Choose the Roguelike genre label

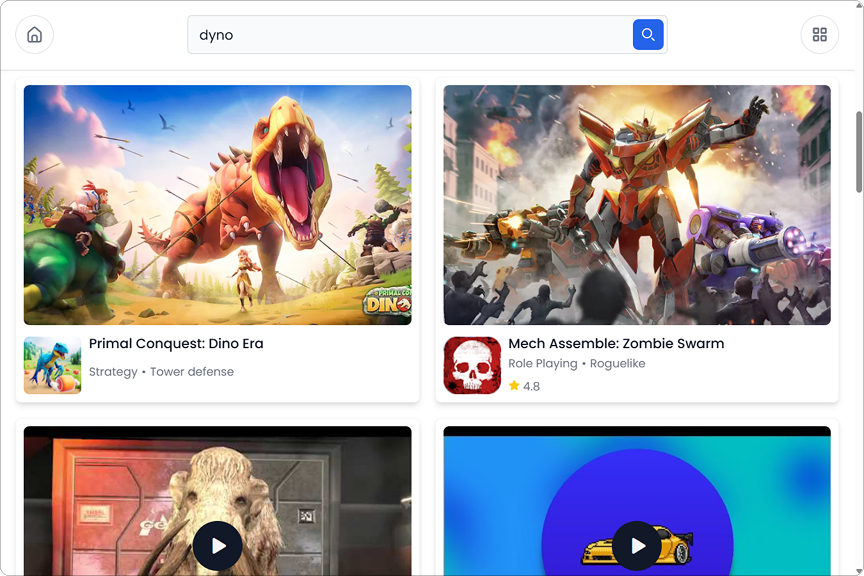point(618,364)
